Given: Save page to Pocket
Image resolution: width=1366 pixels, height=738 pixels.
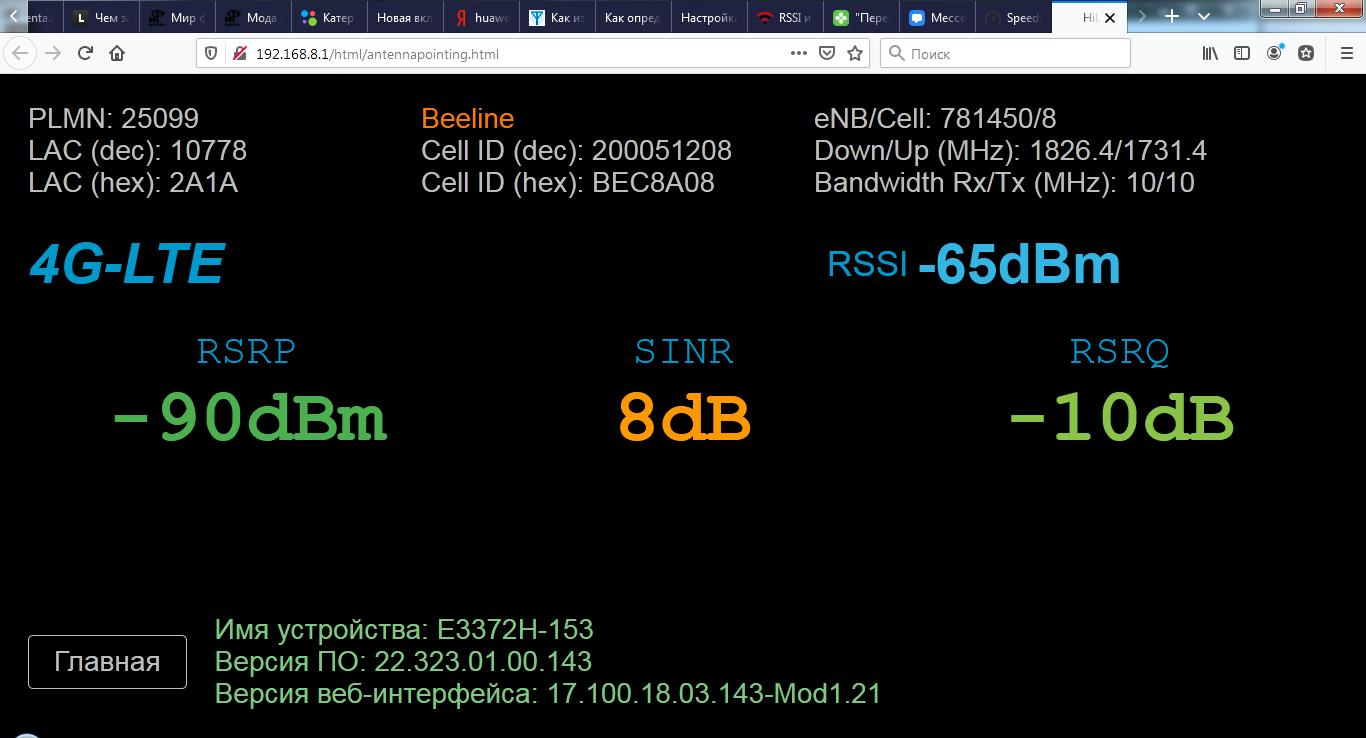Looking at the screenshot, I should [827, 54].
